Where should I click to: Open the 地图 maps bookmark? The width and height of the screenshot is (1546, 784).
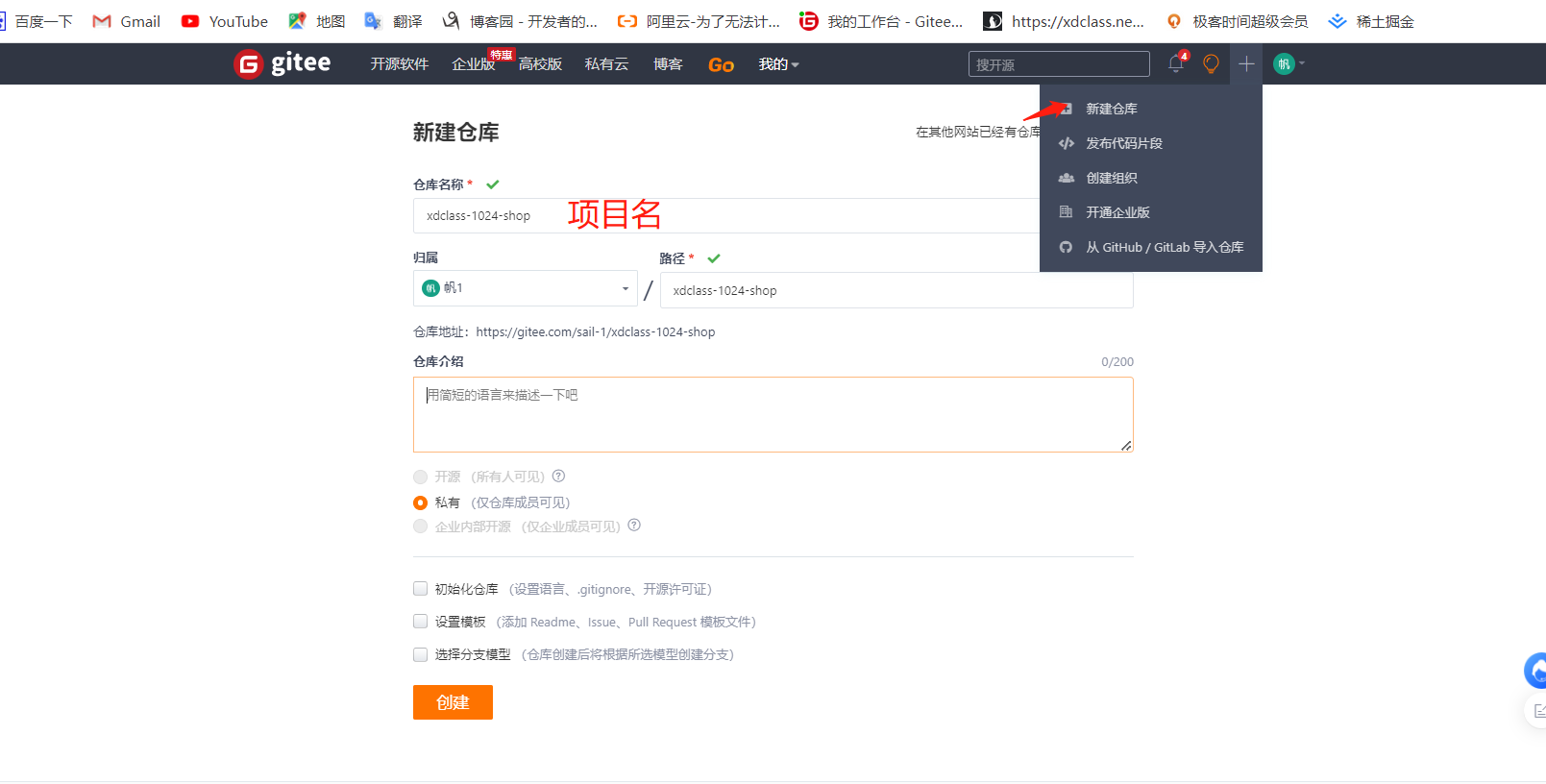(x=317, y=21)
